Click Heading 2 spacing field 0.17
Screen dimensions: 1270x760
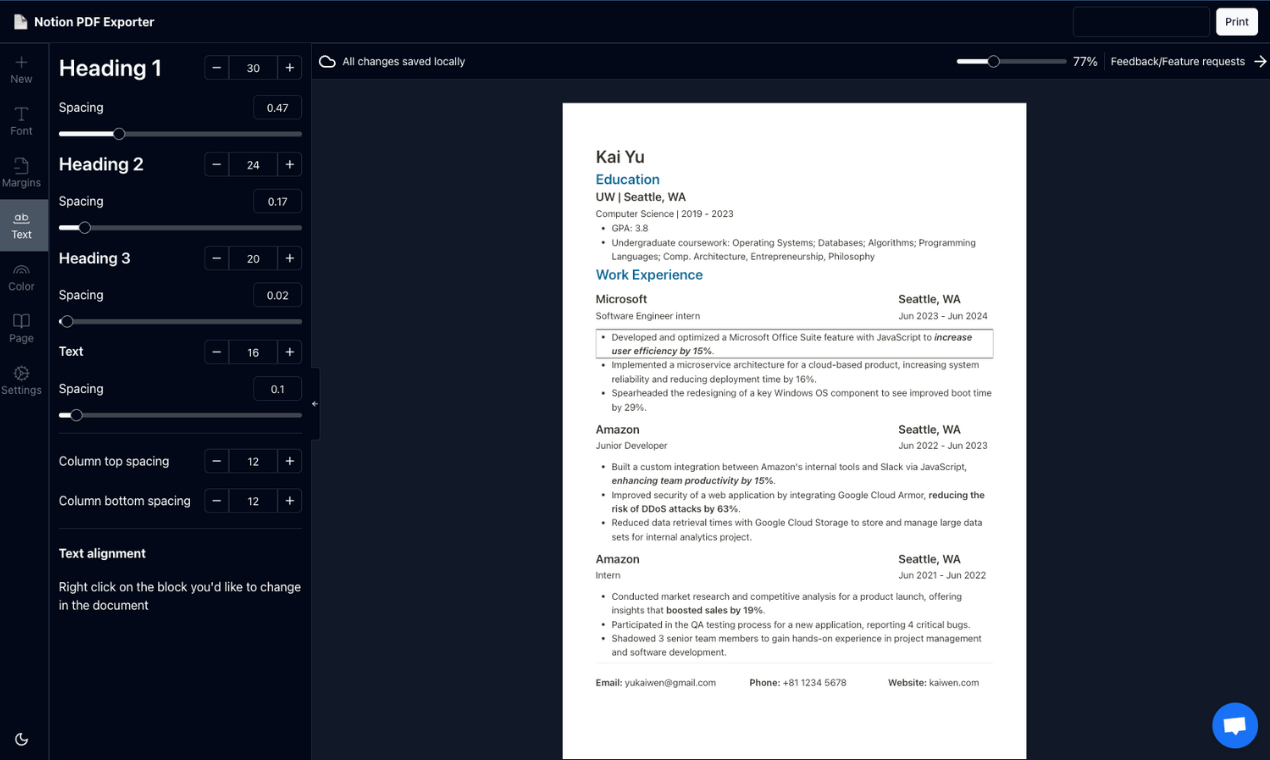(x=277, y=202)
